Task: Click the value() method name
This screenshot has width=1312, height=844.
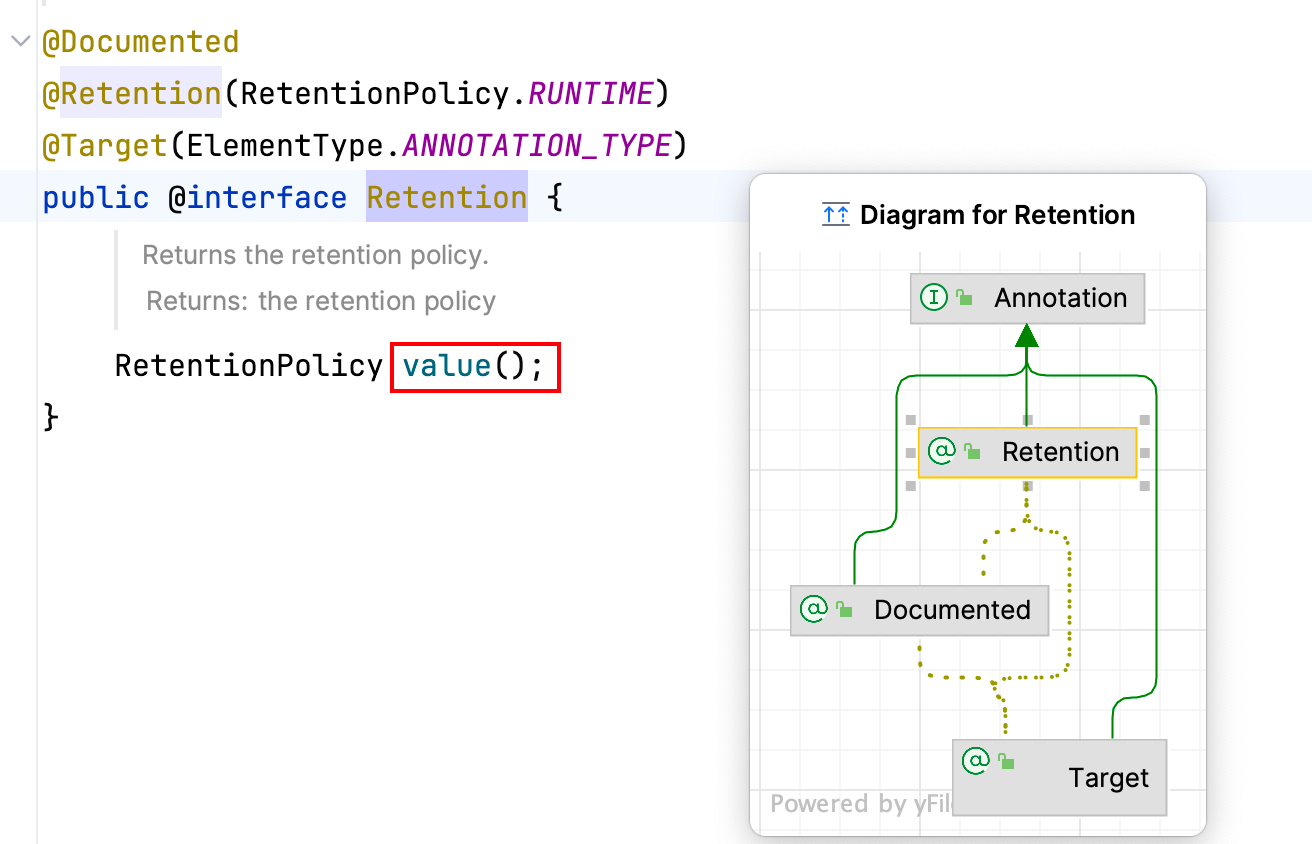Action: click(x=447, y=366)
